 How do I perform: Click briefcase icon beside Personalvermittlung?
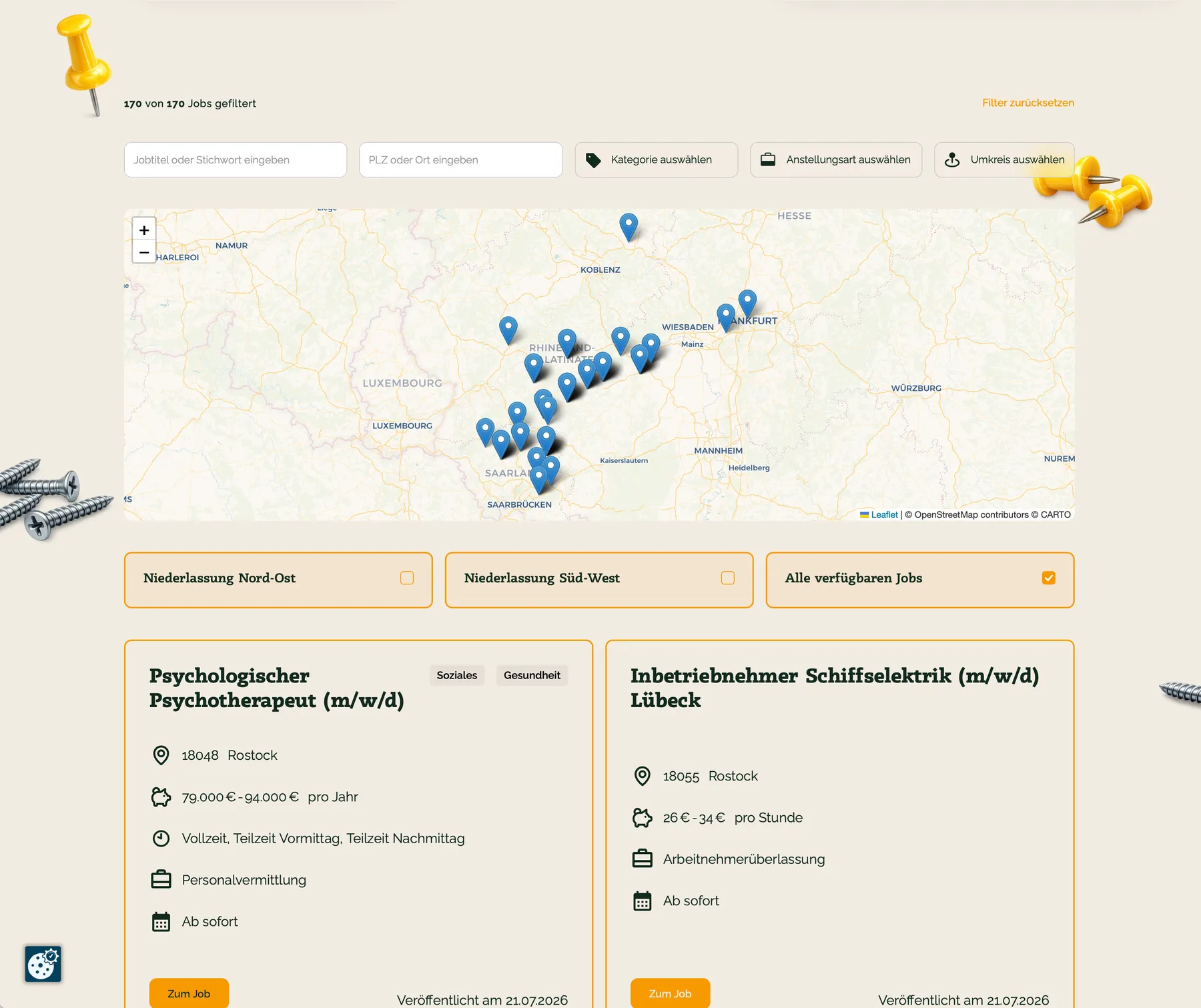pos(161,880)
